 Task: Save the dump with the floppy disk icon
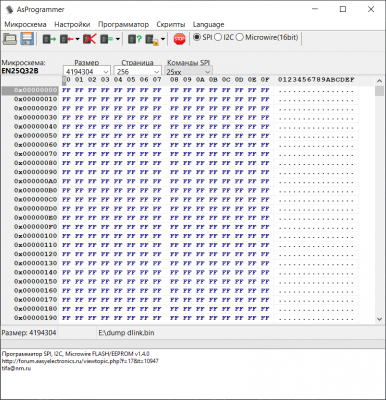tap(27, 39)
